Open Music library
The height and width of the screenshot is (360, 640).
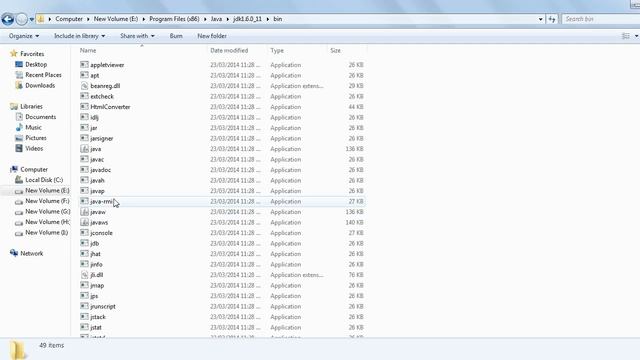tap(33, 128)
